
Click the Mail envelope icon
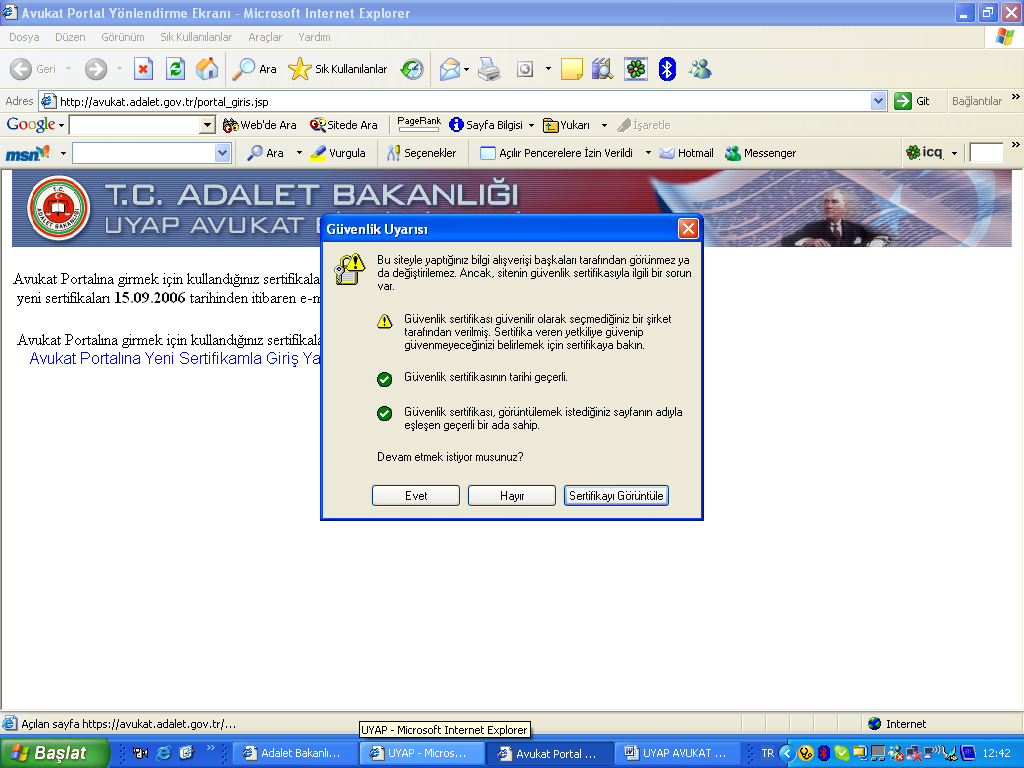tap(450, 69)
